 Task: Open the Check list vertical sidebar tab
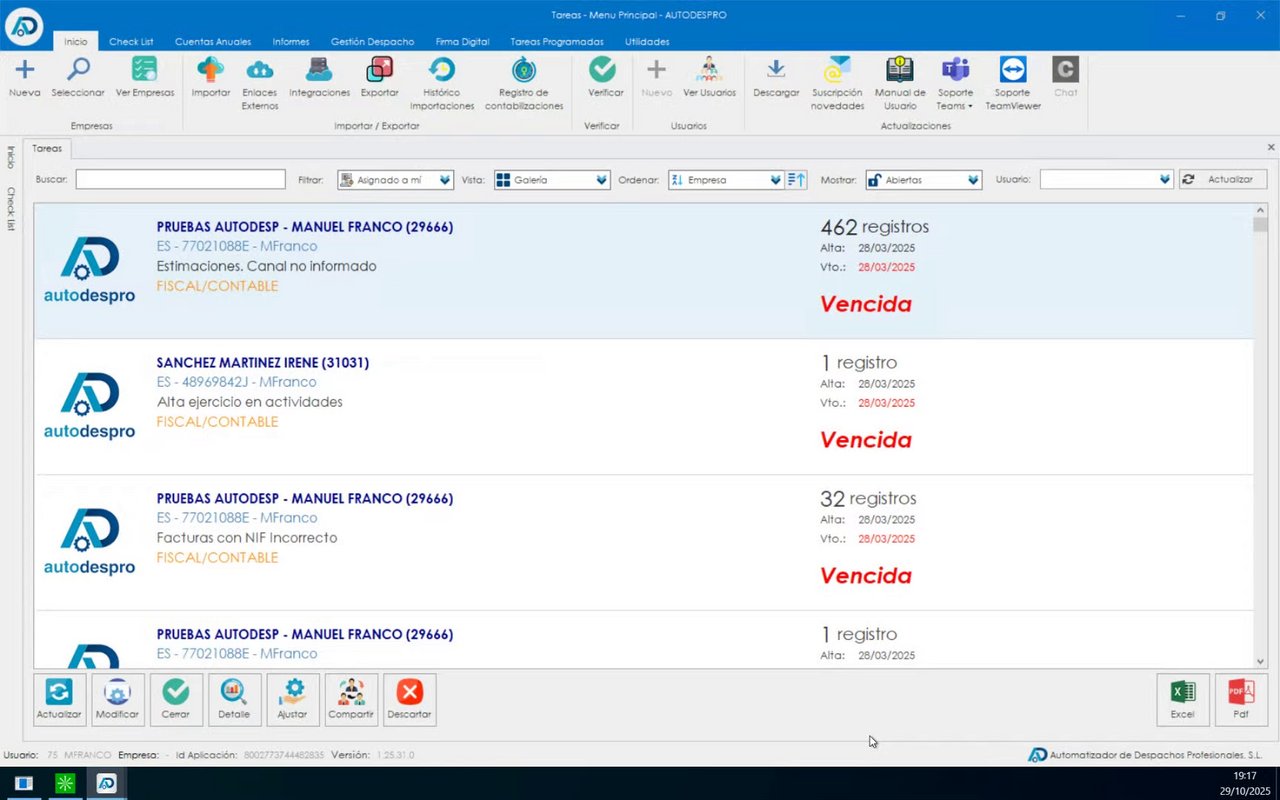tap(10, 209)
